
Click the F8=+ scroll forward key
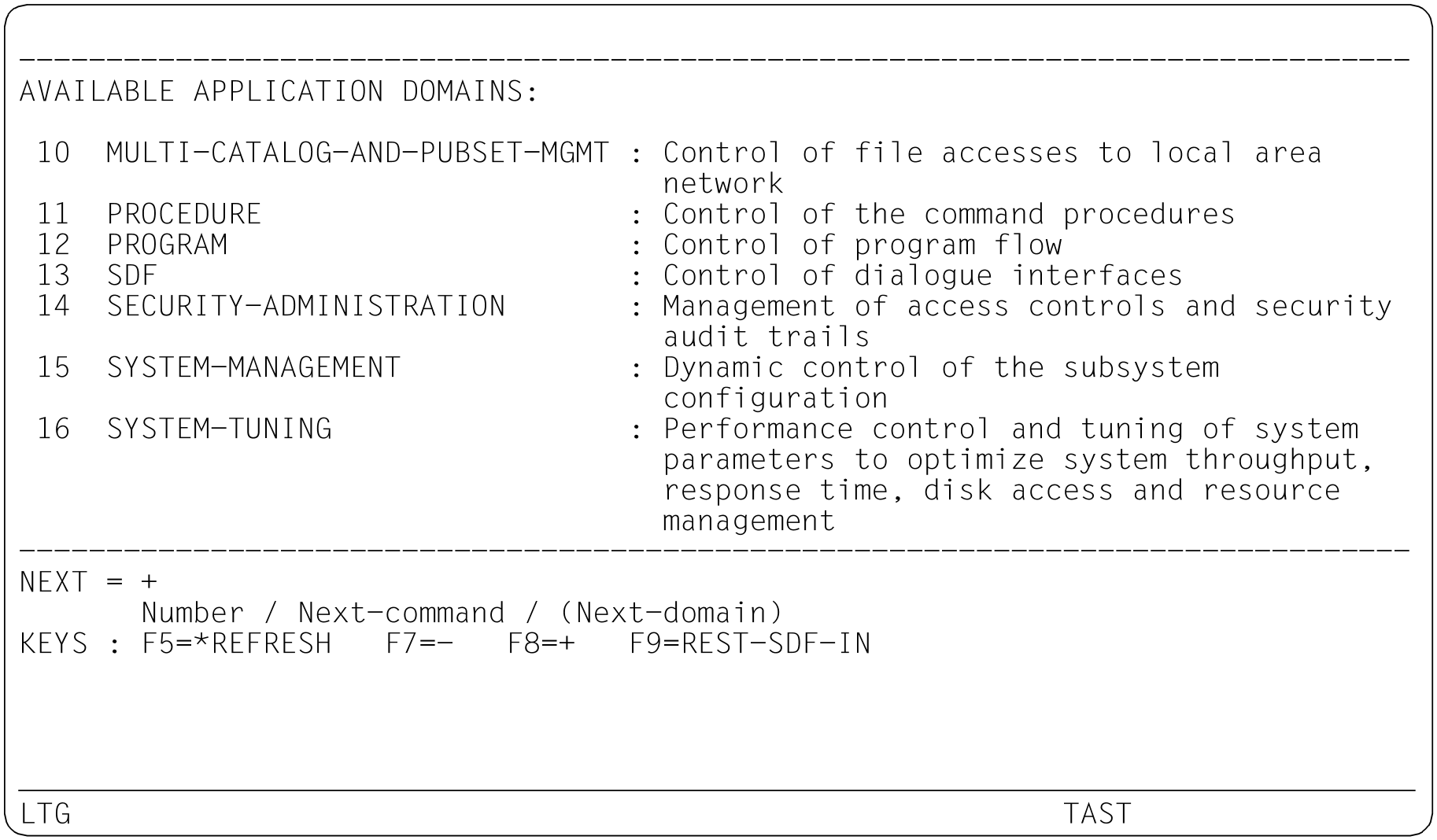pos(541,643)
